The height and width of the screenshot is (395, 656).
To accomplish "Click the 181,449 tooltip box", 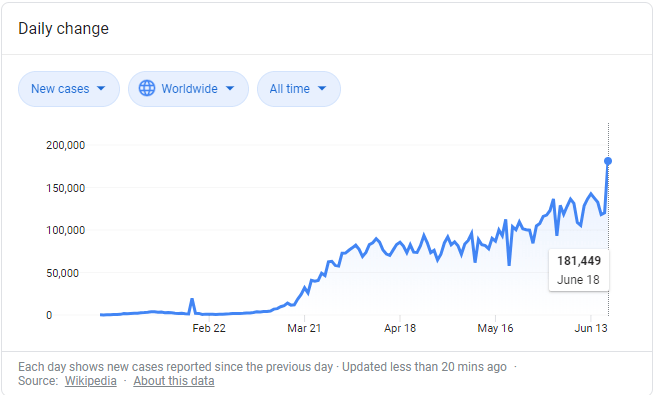I will click(579, 270).
